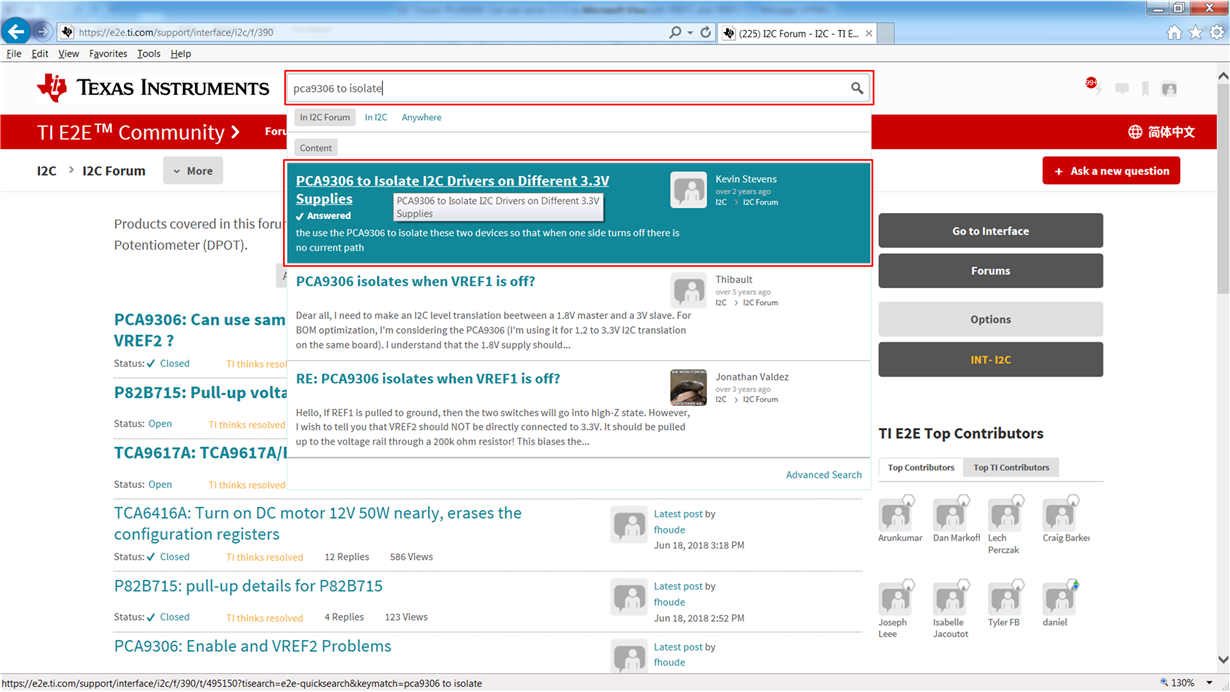Expand the More dropdown in breadcrumb
The height and width of the screenshot is (692, 1230).
pos(193,171)
